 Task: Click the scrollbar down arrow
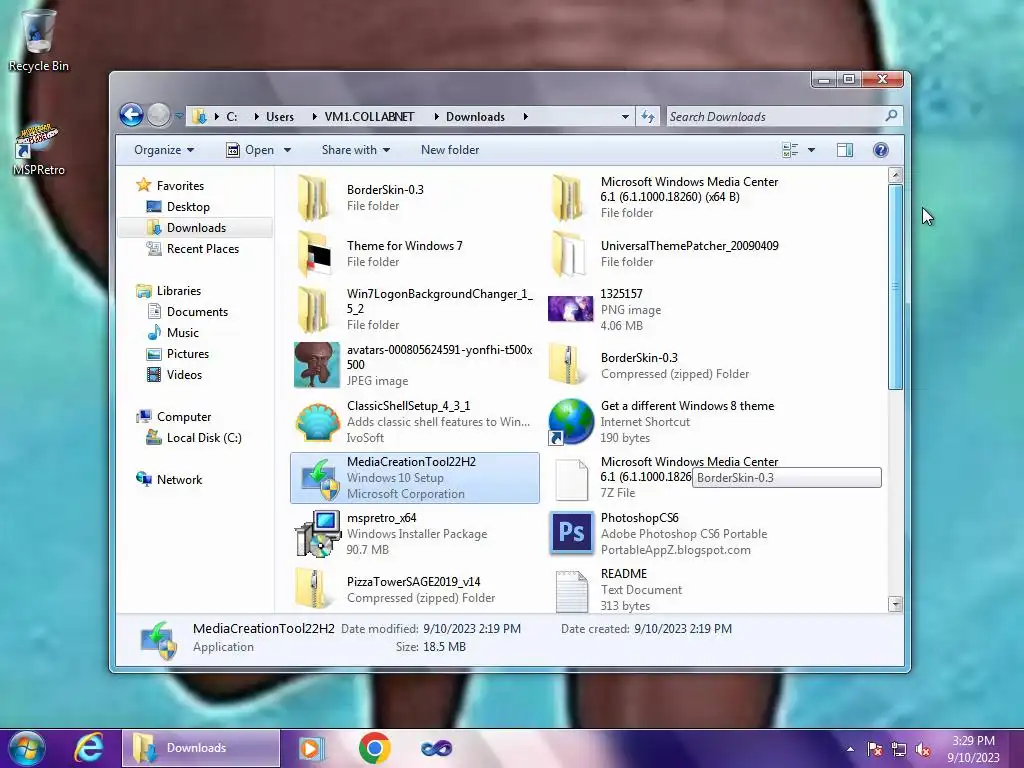point(896,605)
